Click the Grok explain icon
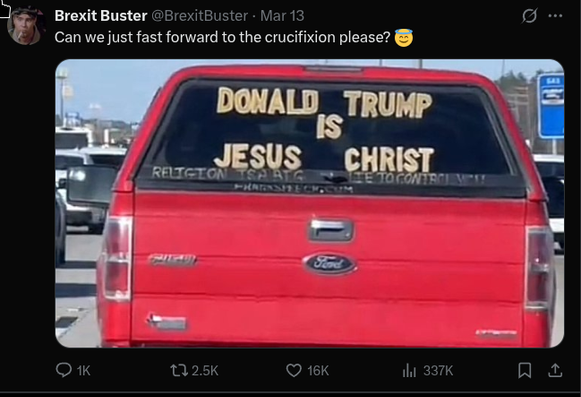Viewport: 581px width, 397px height. click(x=529, y=16)
